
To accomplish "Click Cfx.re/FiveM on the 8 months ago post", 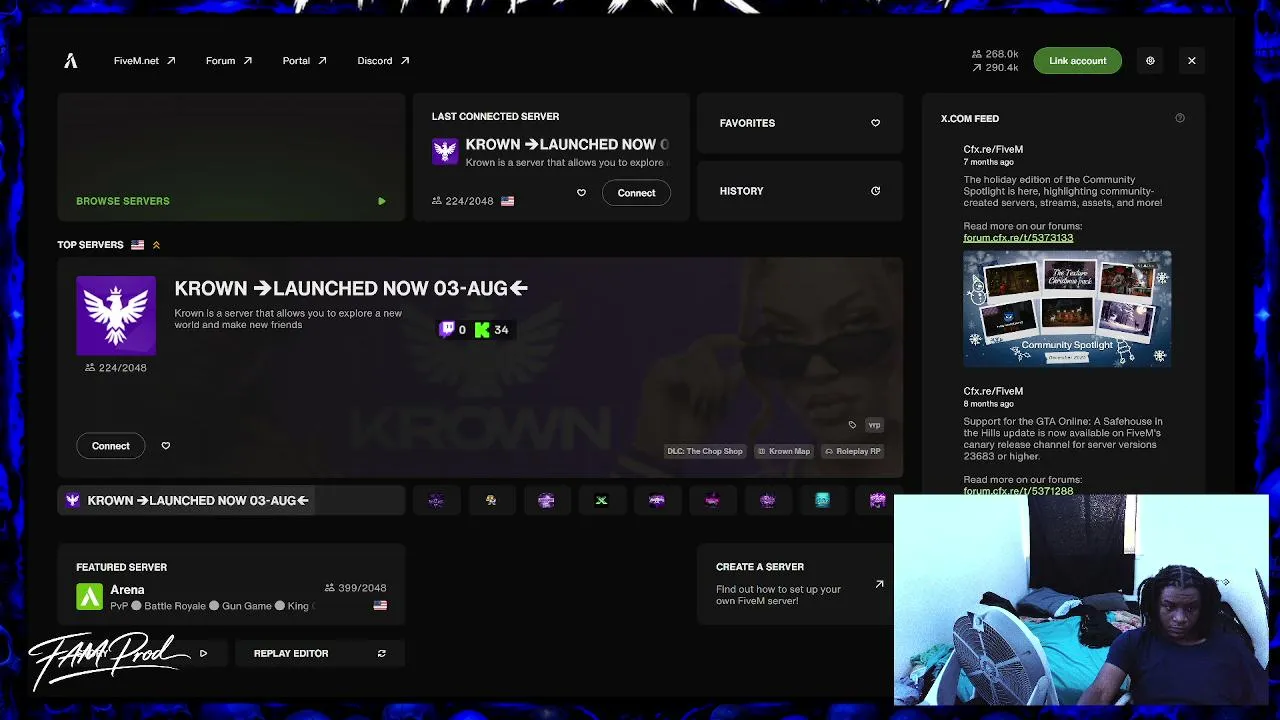I will point(993,391).
